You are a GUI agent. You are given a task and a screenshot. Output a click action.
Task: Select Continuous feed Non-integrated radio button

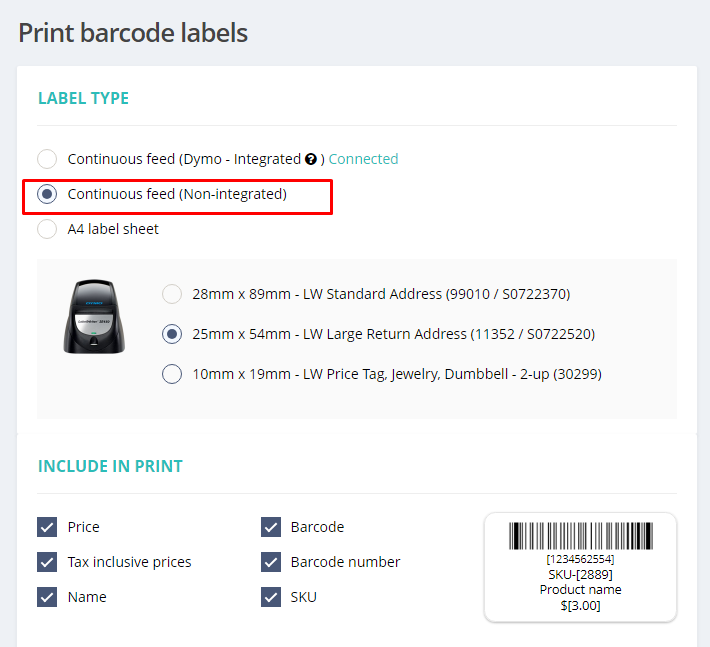[x=47, y=194]
